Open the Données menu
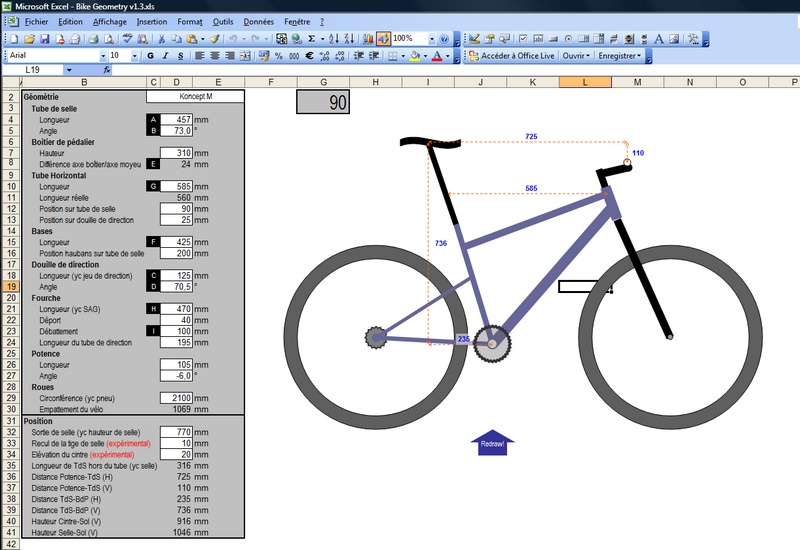This screenshot has width=800, height=550. click(258, 20)
